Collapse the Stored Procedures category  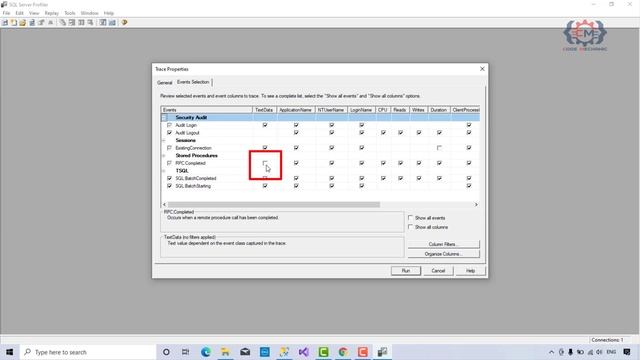click(164, 156)
